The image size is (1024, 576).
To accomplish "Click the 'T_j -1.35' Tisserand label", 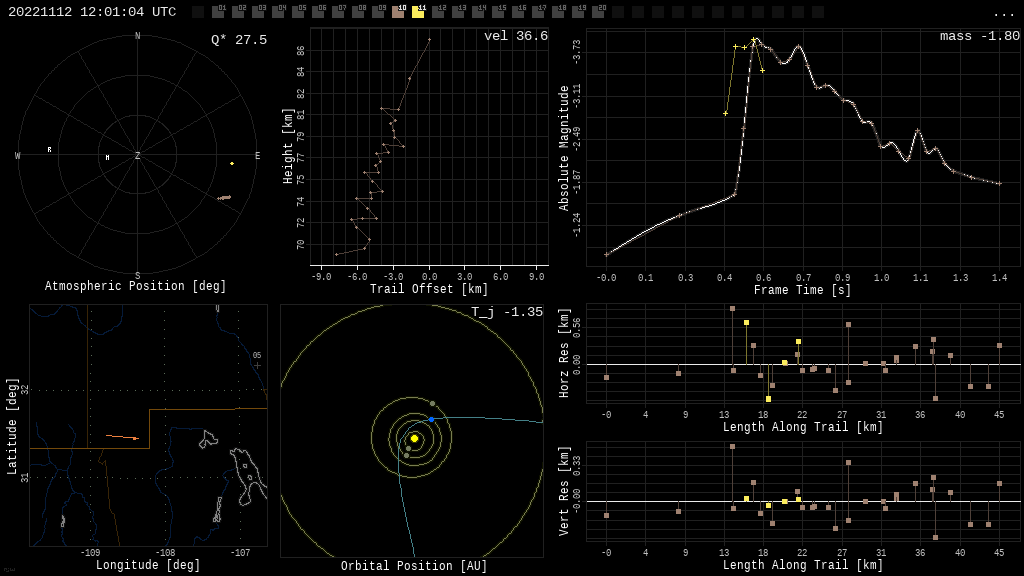I will [507, 313].
